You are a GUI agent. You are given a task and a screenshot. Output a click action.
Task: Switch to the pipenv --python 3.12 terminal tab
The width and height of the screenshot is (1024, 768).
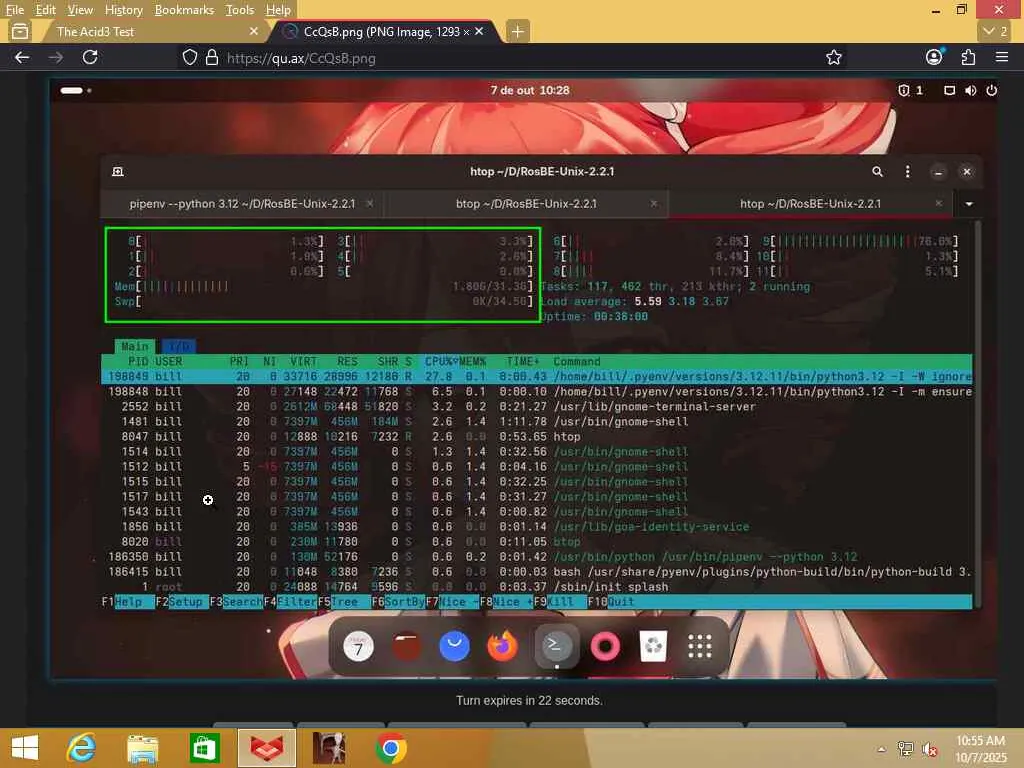(242, 204)
